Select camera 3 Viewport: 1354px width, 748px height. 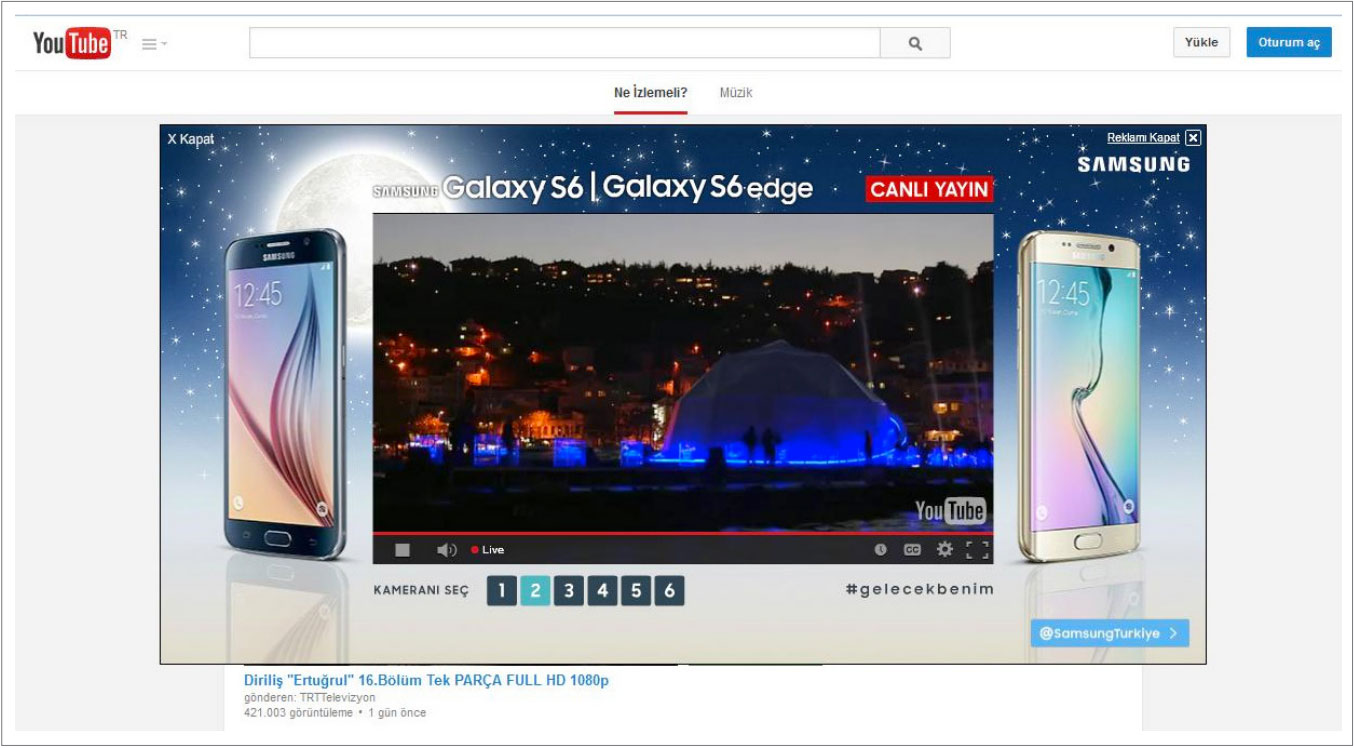[x=569, y=591]
